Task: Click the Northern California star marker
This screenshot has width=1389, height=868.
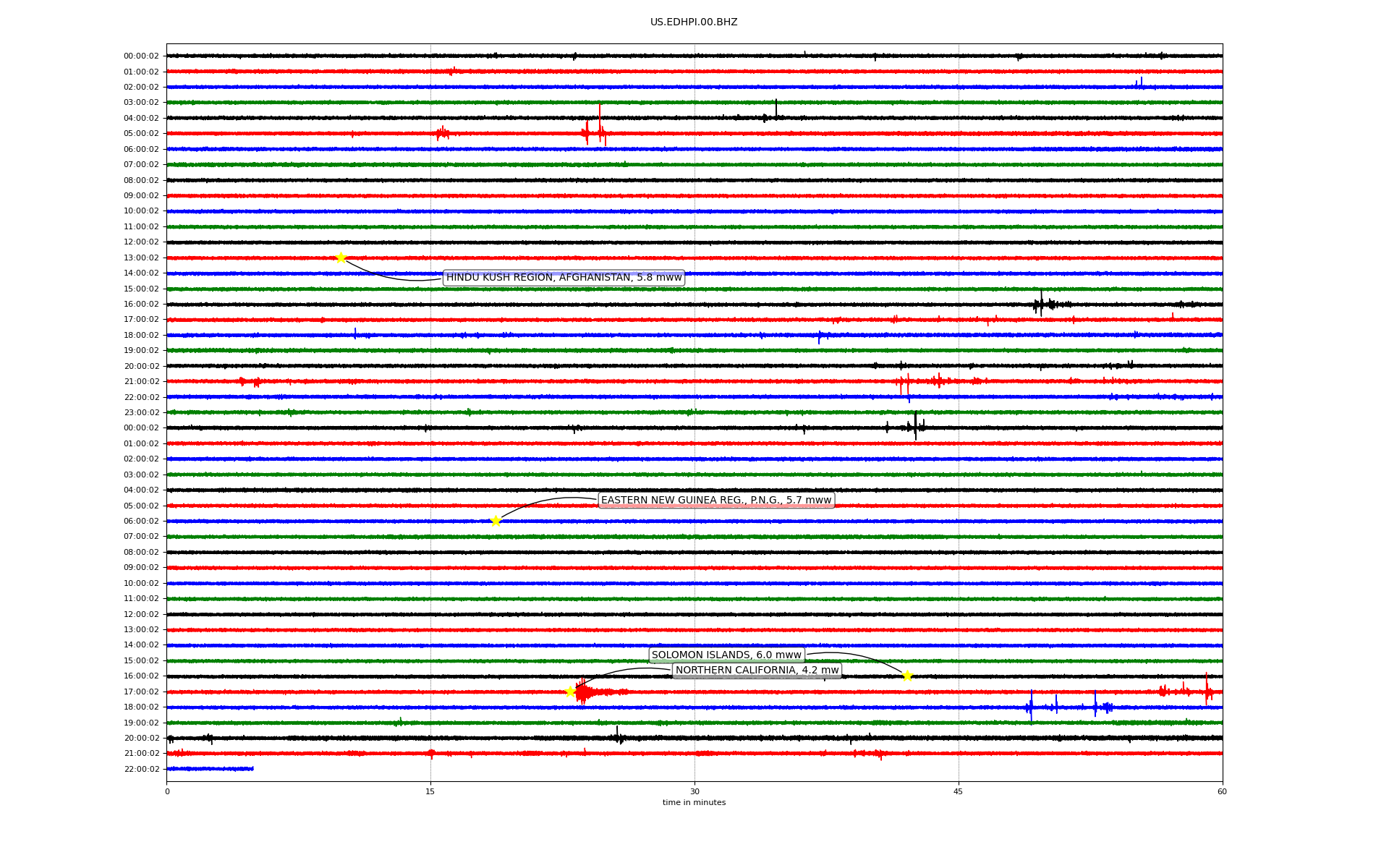Action: point(570,692)
